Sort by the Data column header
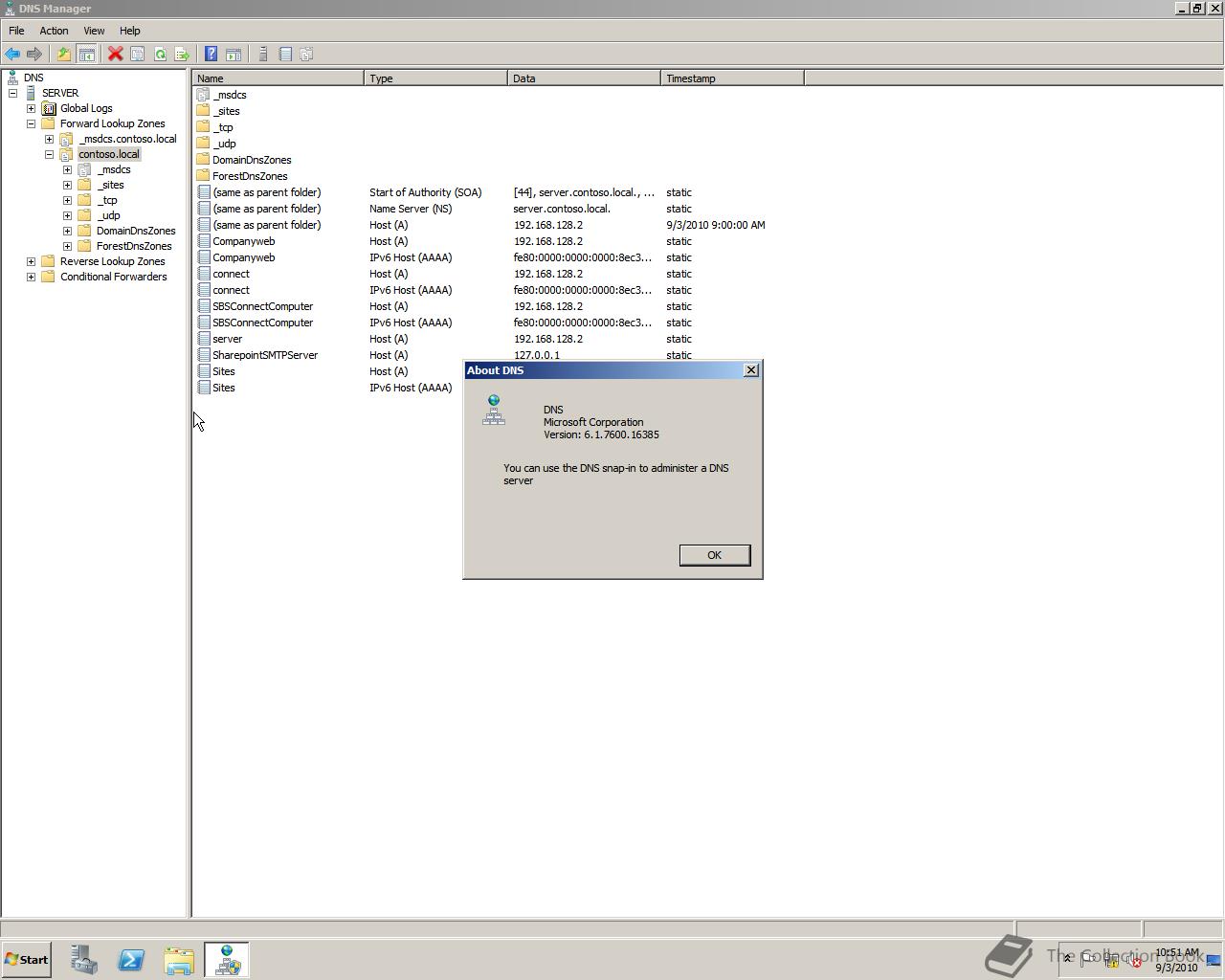Screen dimensions: 1225x980 (x=584, y=78)
